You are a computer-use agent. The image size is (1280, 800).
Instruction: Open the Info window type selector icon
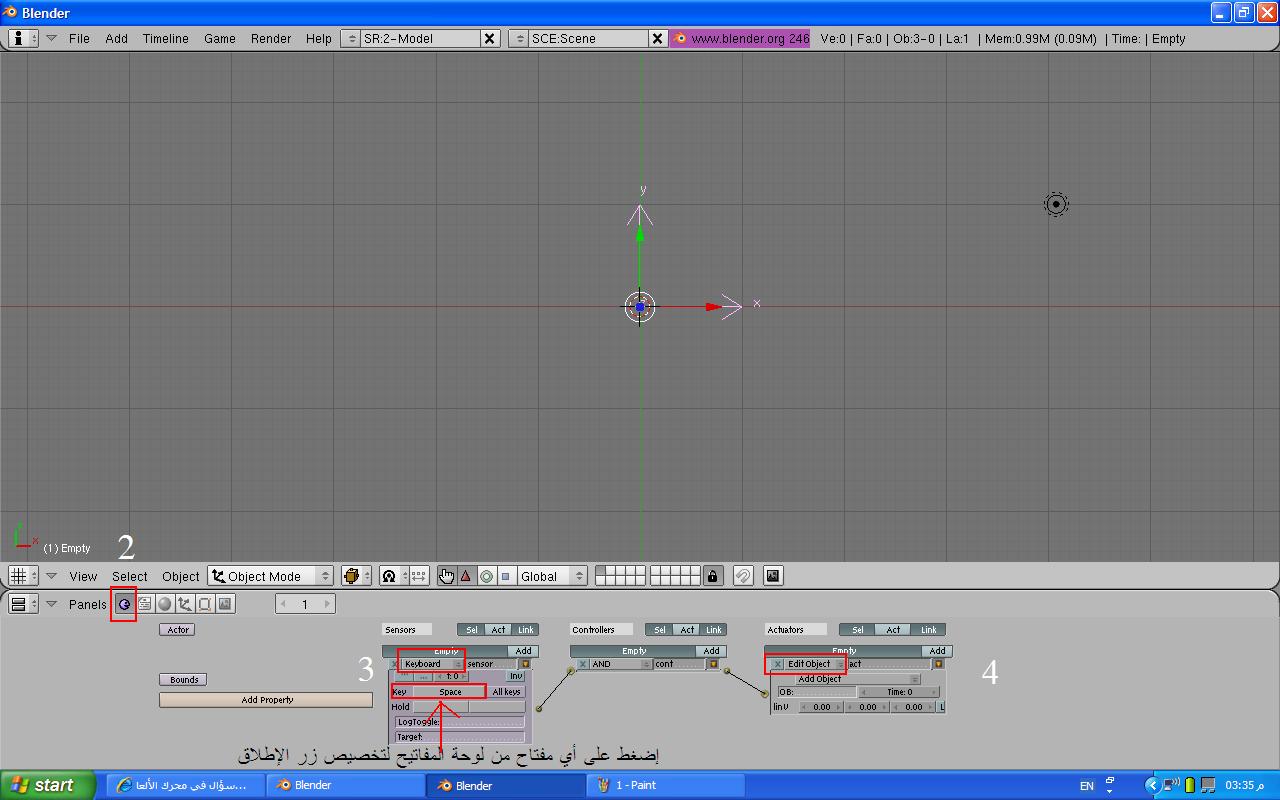(x=22, y=38)
